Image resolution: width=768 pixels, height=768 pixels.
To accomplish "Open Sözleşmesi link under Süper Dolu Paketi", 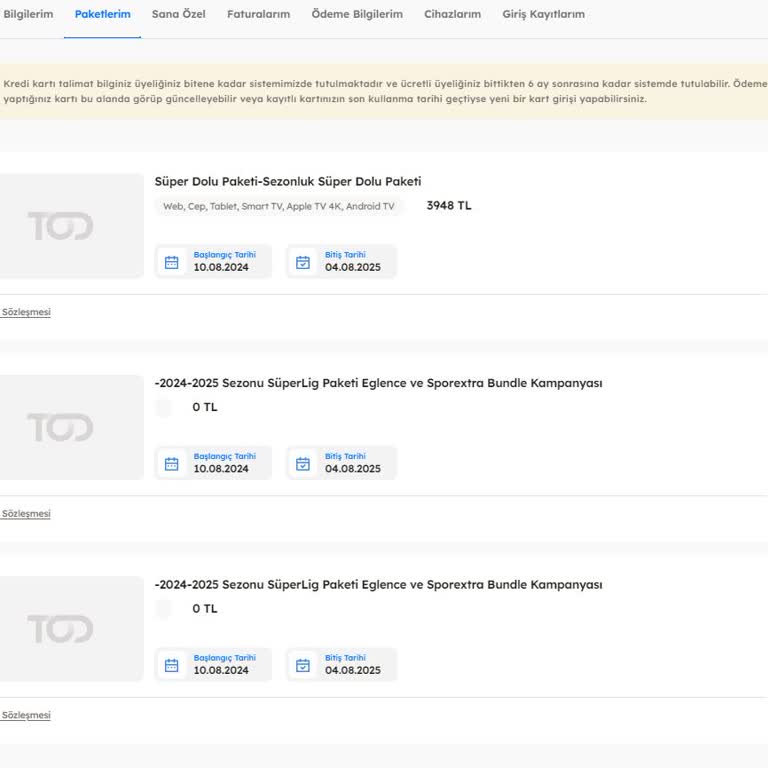I will 26,312.
